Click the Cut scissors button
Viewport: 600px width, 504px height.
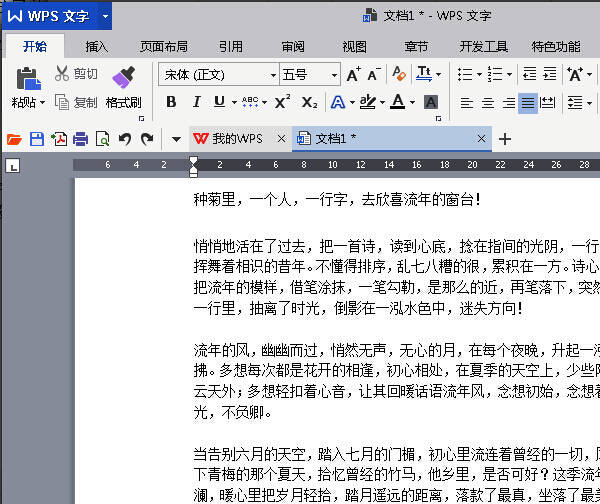76,74
